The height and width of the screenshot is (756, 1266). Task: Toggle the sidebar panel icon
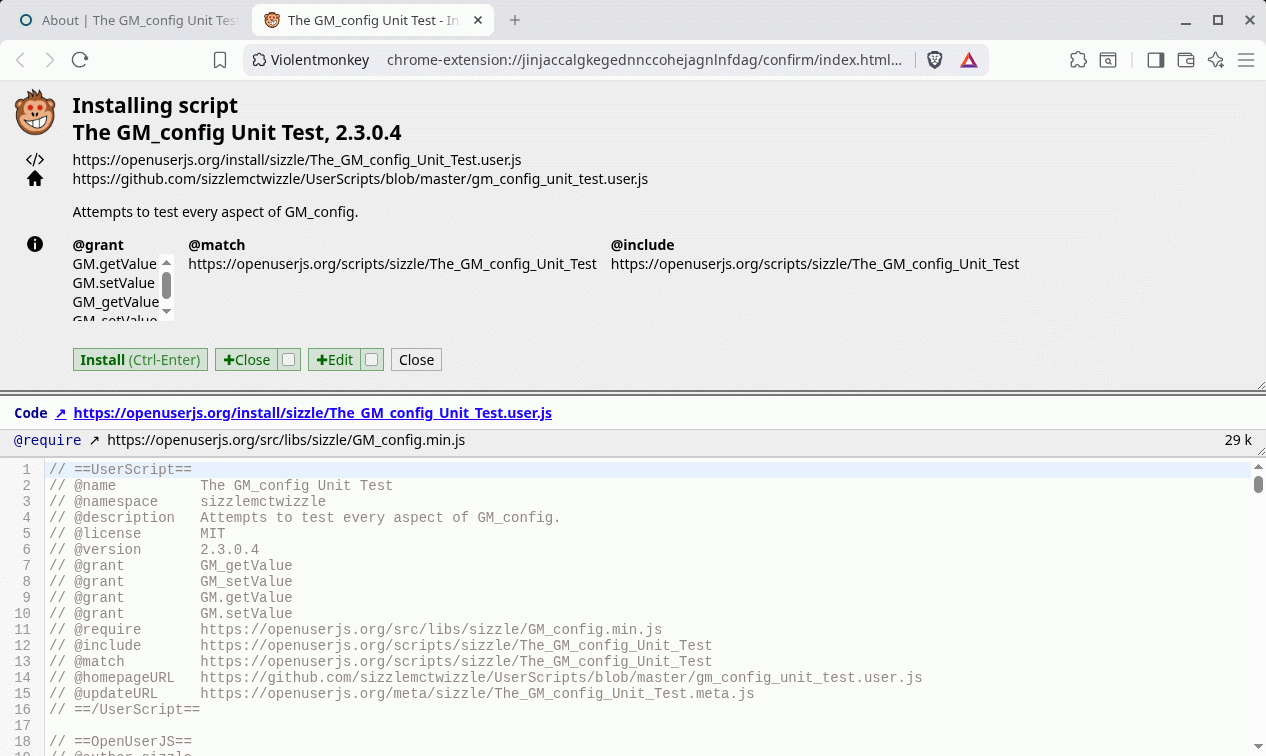1155,60
